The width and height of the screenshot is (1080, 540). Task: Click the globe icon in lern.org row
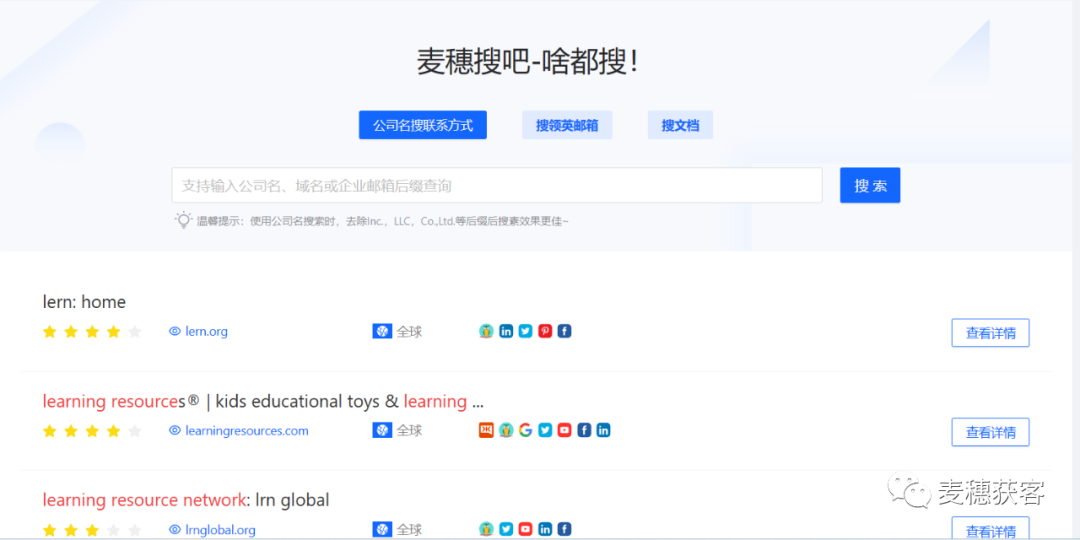(x=382, y=331)
